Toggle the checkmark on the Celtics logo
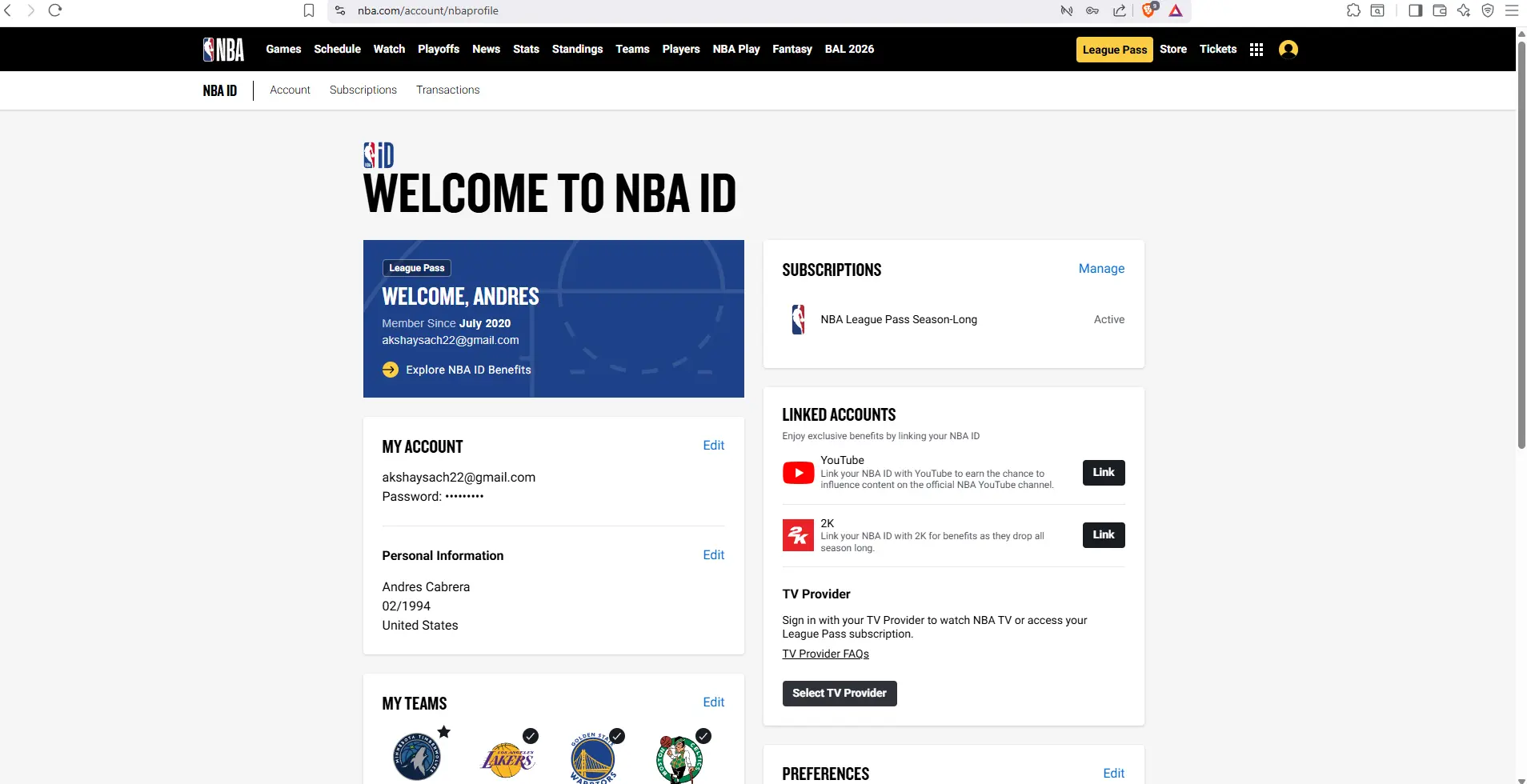The image size is (1527, 784). [703, 736]
